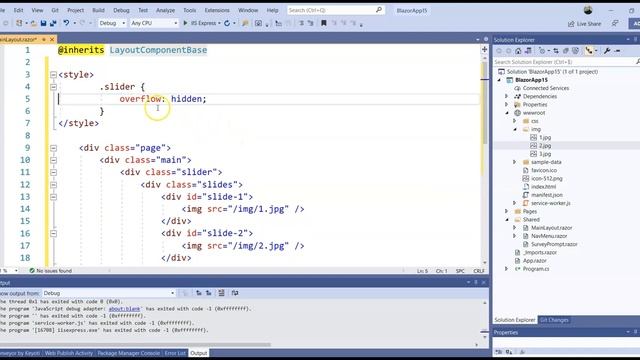The width and height of the screenshot is (640, 360).
Task: Click the Undo arrow icon
Action: pyautogui.click(x=66, y=23)
